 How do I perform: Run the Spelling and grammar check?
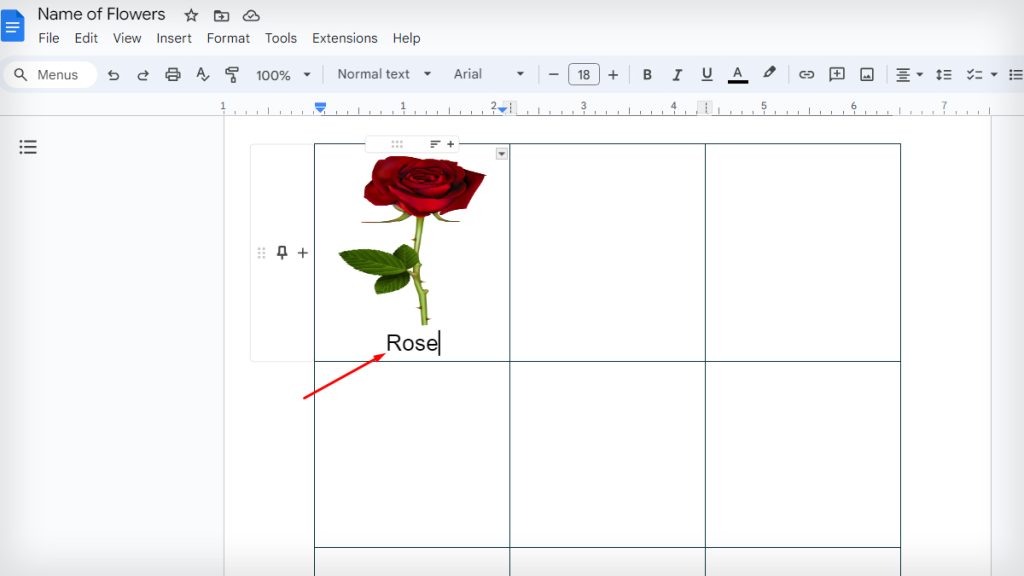click(200, 74)
